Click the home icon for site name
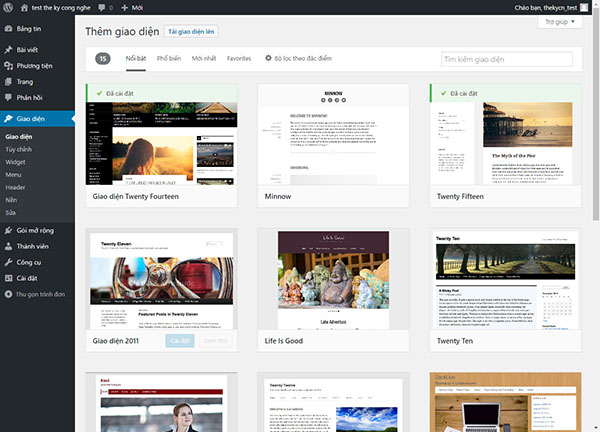The width and height of the screenshot is (600, 432). point(24,8)
